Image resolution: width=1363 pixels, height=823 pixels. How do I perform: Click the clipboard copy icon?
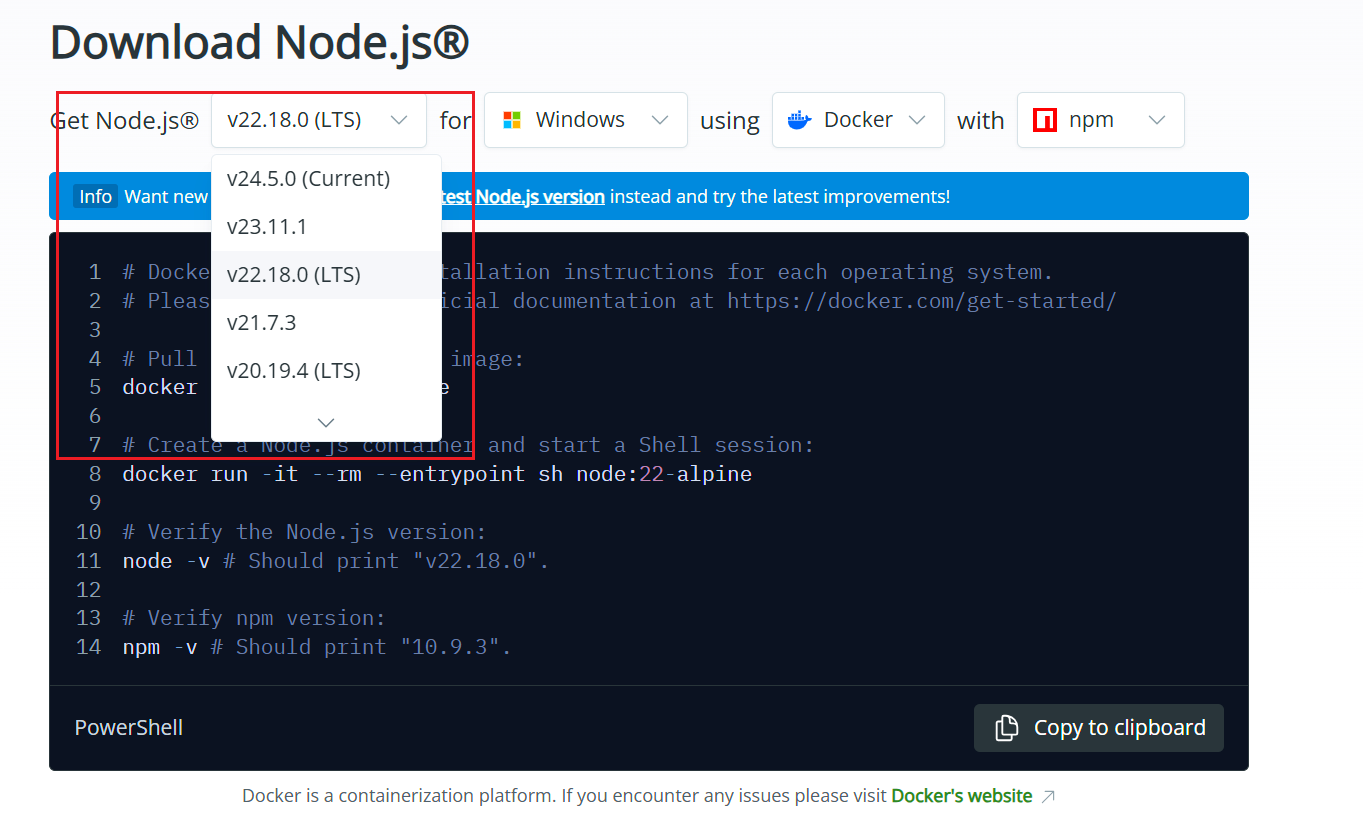coord(1007,728)
